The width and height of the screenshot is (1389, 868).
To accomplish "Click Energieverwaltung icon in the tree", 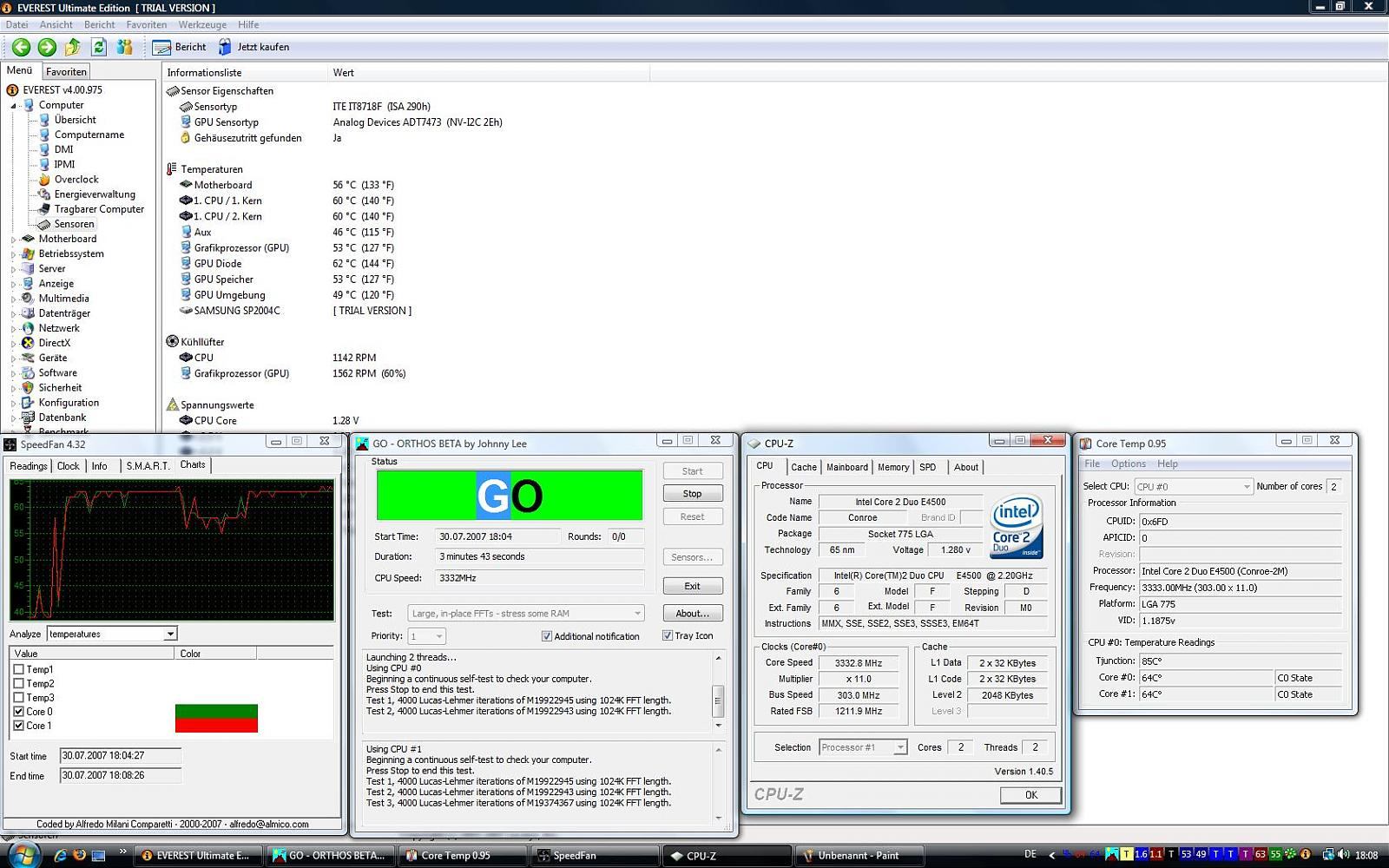I will [44, 194].
